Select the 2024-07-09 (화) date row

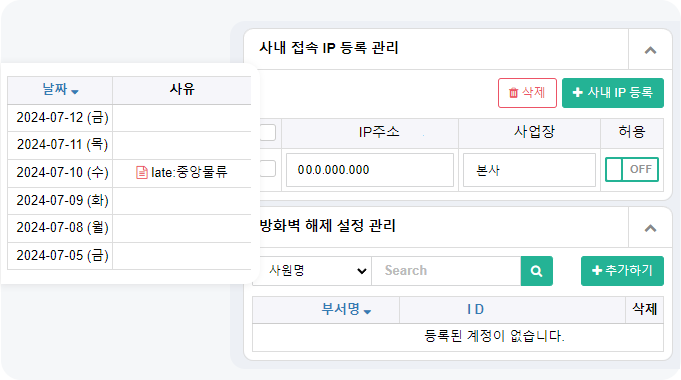click(x=129, y=201)
